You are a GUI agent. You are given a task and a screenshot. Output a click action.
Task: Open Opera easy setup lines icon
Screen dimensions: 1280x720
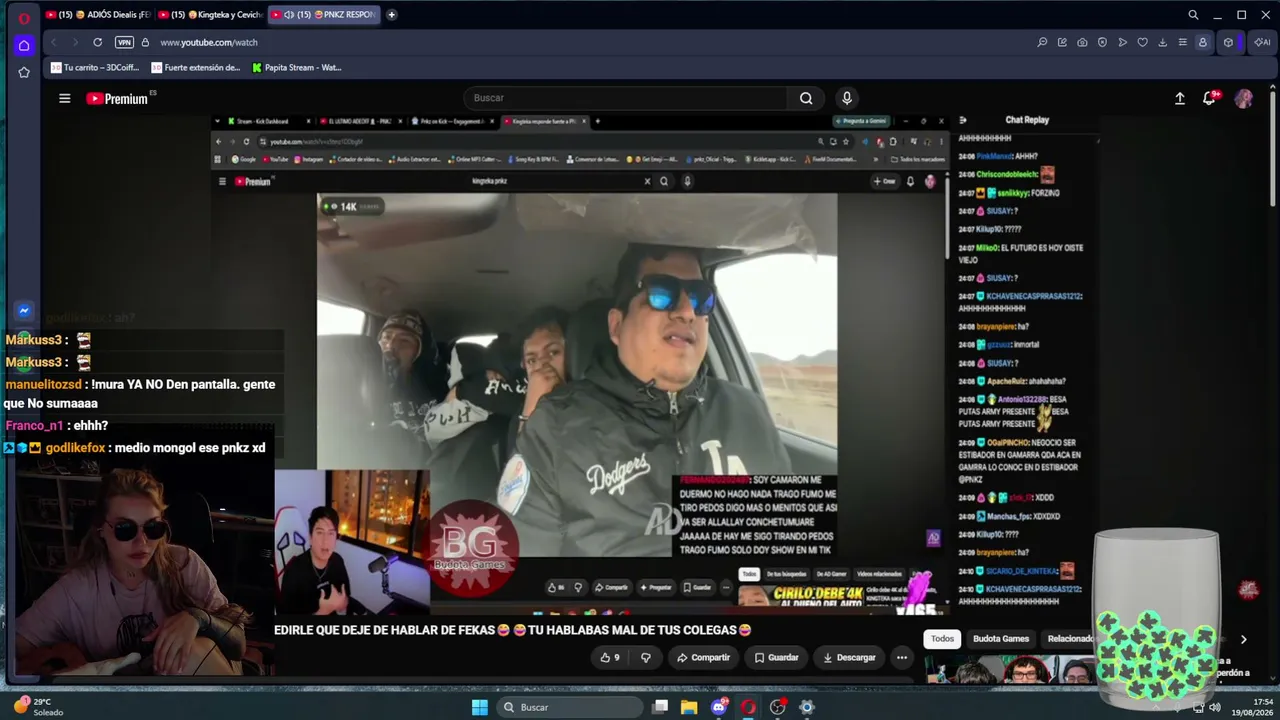1182,42
